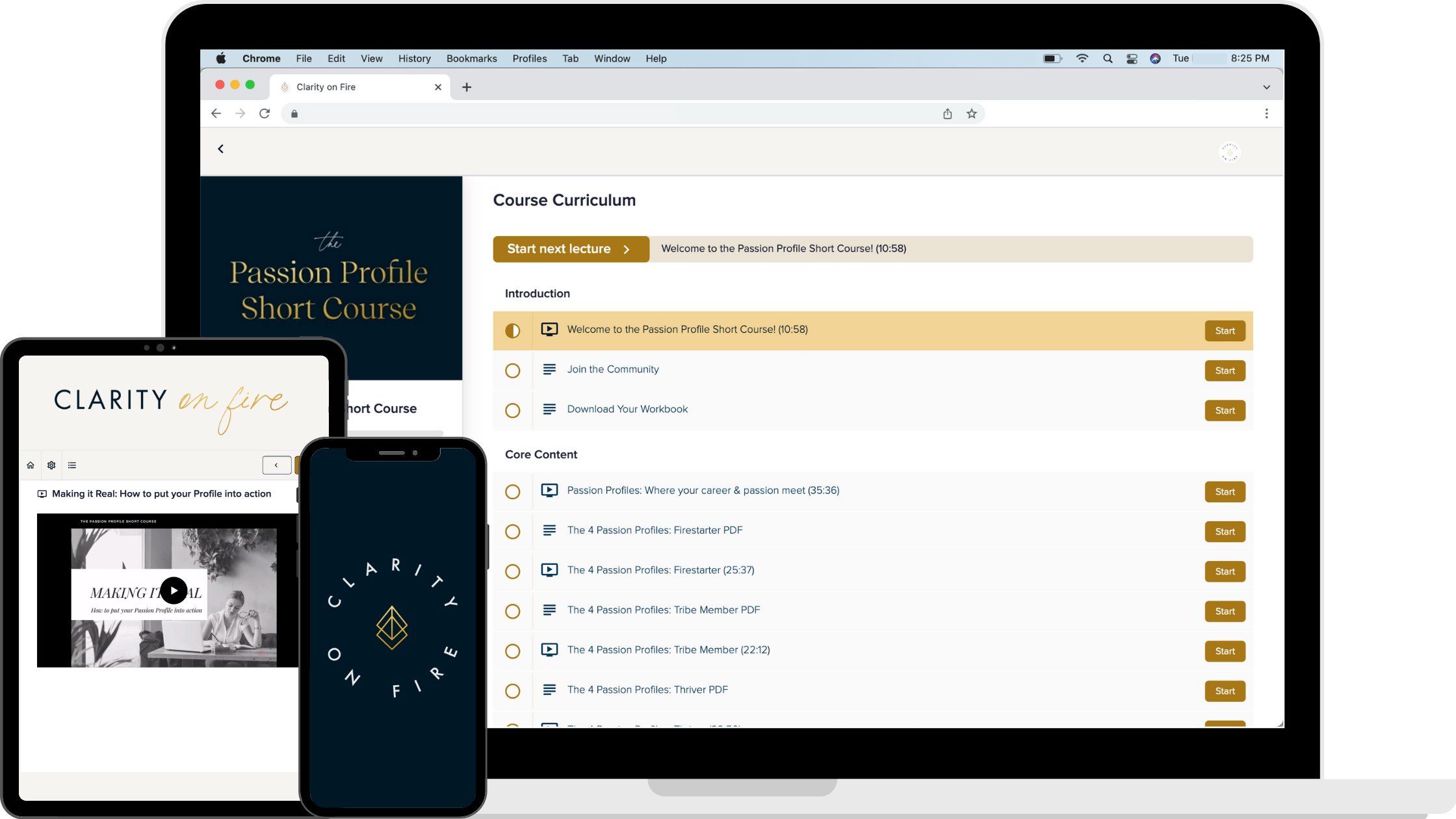Click the home icon in course sidebar
The width and height of the screenshot is (1456, 819).
point(31,465)
